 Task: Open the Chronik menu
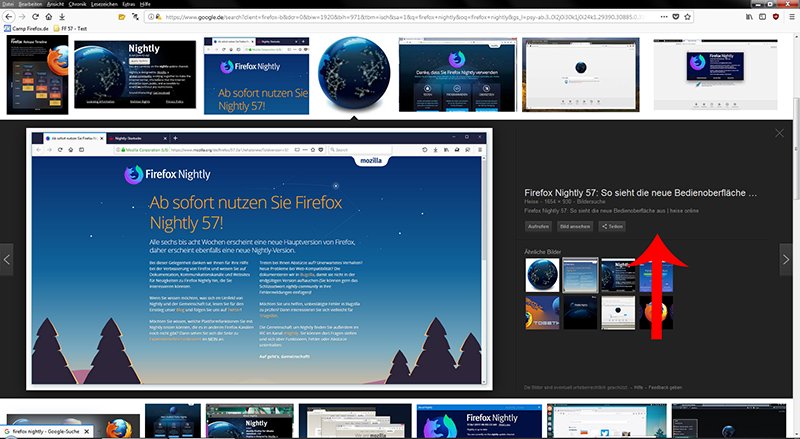[77, 5]
